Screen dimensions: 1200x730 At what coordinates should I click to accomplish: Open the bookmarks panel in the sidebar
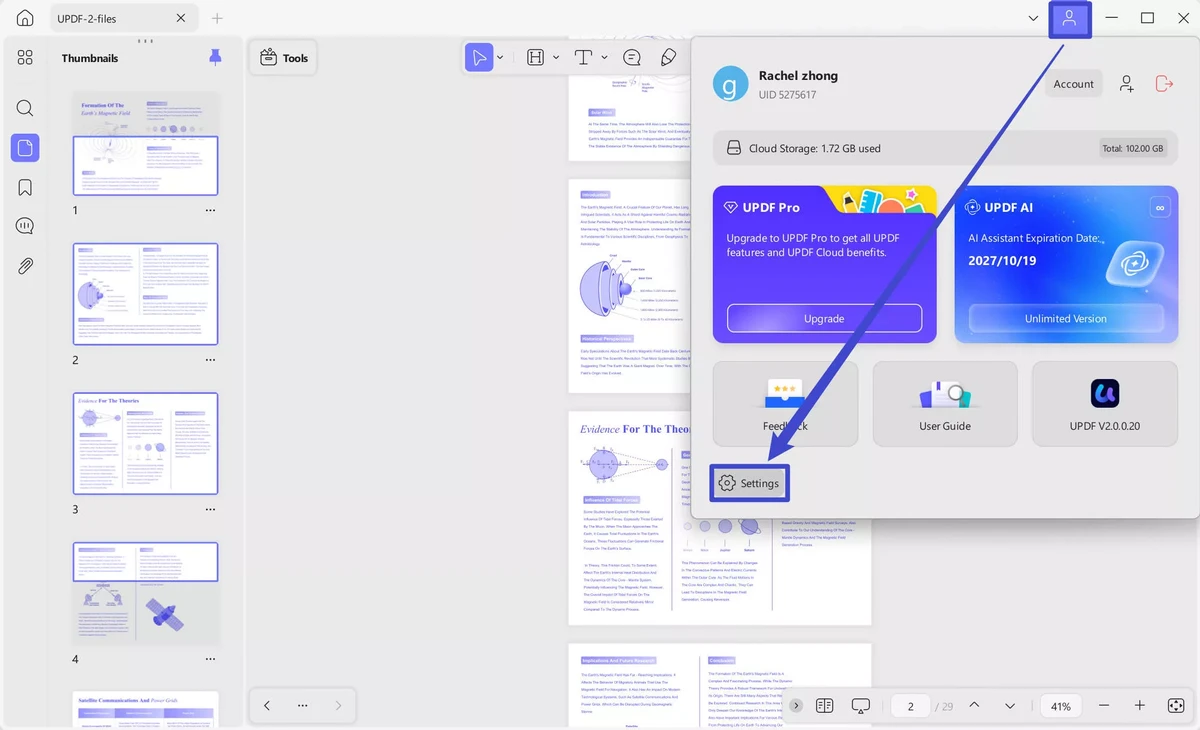tap(25, 187)
